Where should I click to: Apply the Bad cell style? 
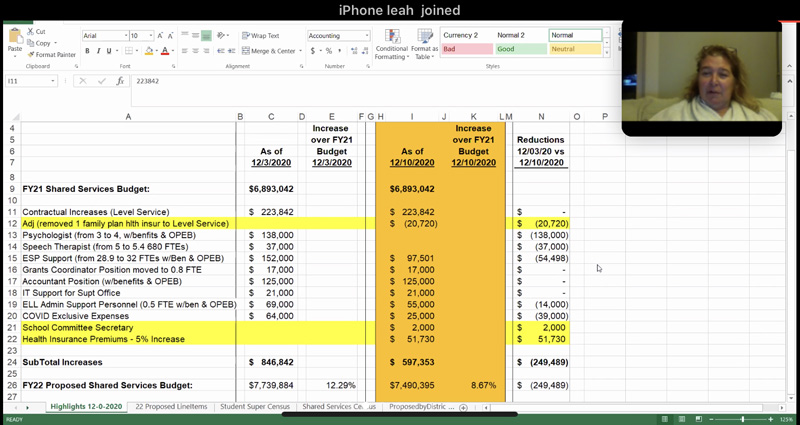pos(466,49)
